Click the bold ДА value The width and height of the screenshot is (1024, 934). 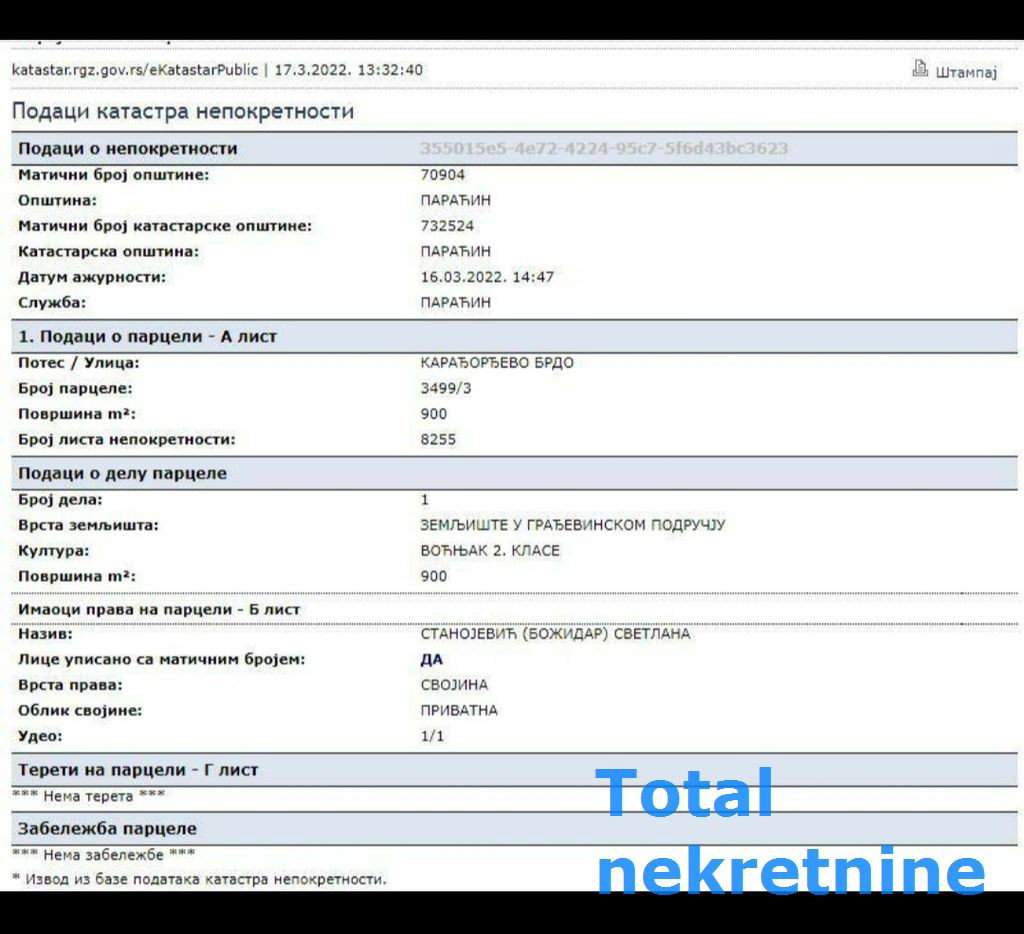pyautogui.click(x=432, y=660)
